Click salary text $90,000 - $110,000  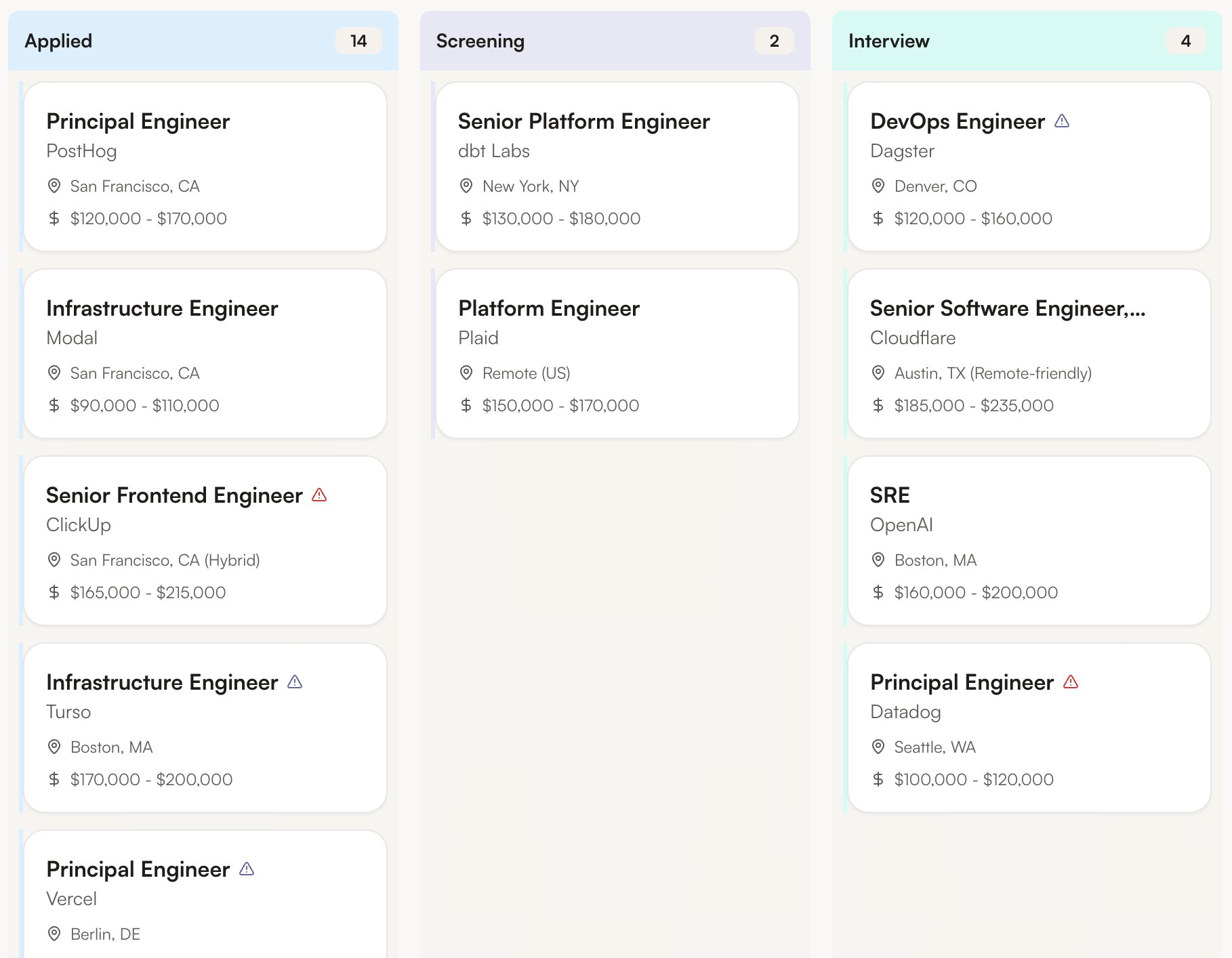(145, 405)
